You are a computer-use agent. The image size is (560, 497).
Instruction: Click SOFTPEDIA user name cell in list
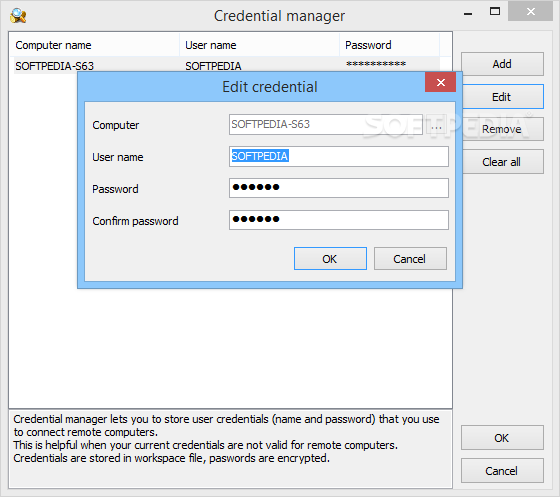coord(213,66)
